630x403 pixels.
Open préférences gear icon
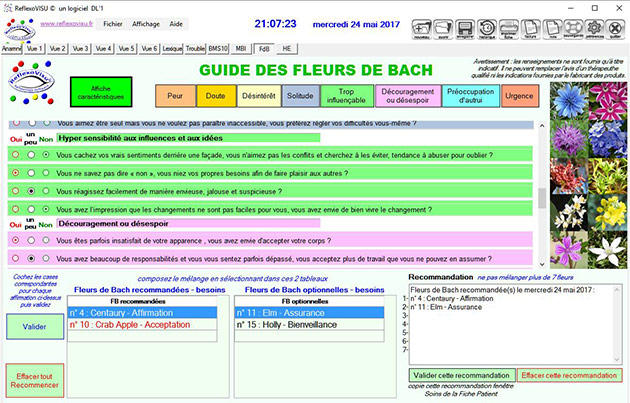(x=595, y=29)
